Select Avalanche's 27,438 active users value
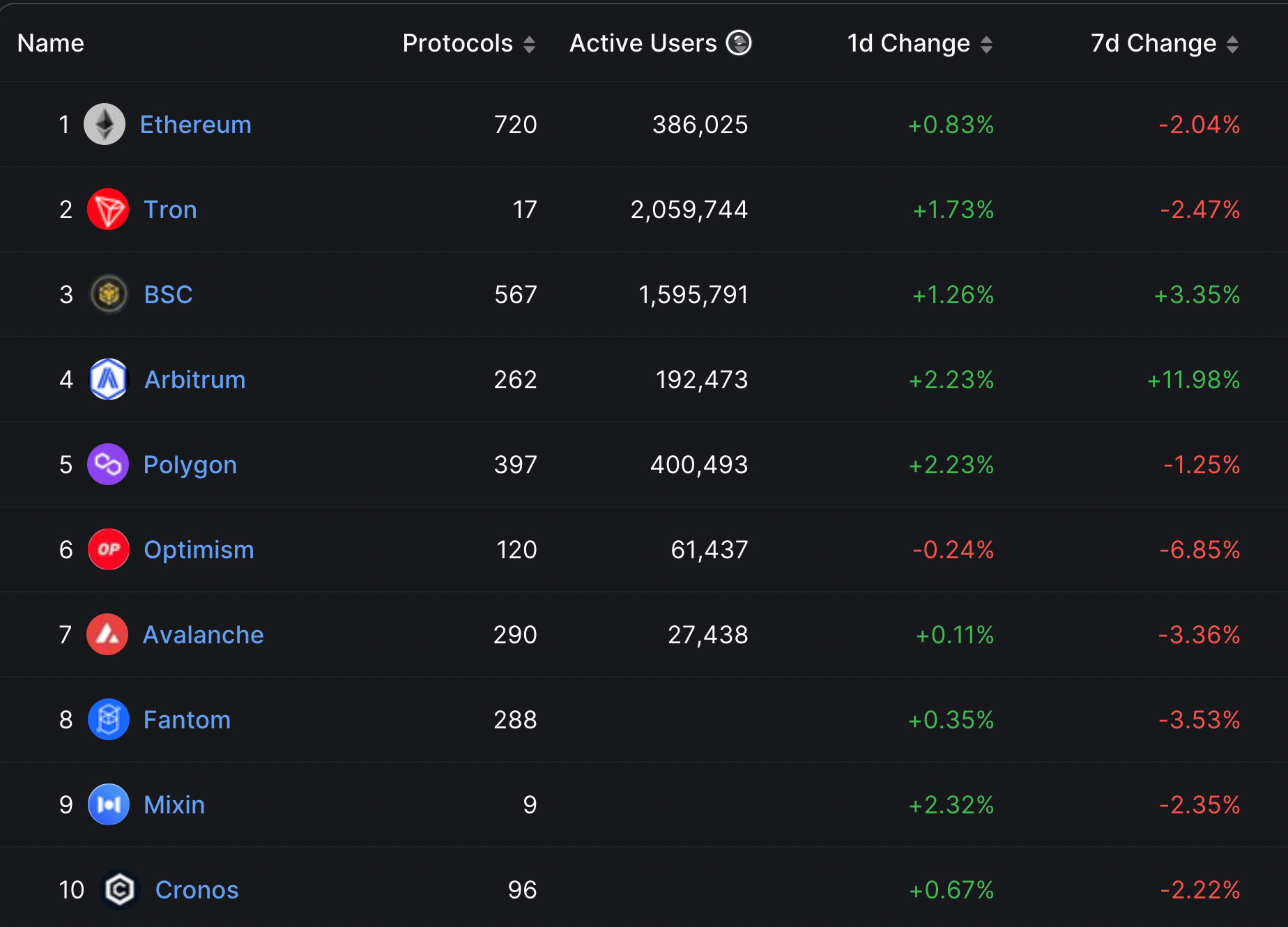The image size is (1288, 927). point(708,636)
